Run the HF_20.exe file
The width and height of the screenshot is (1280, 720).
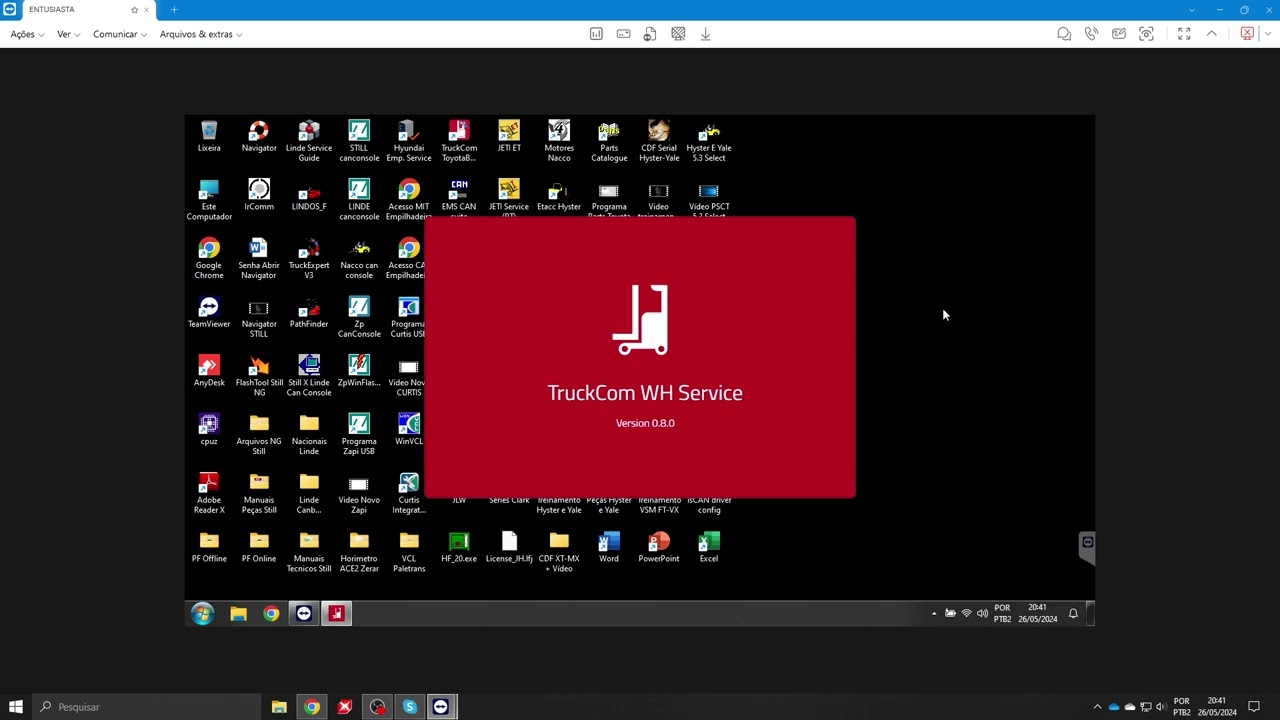click(x=459, y=547)
